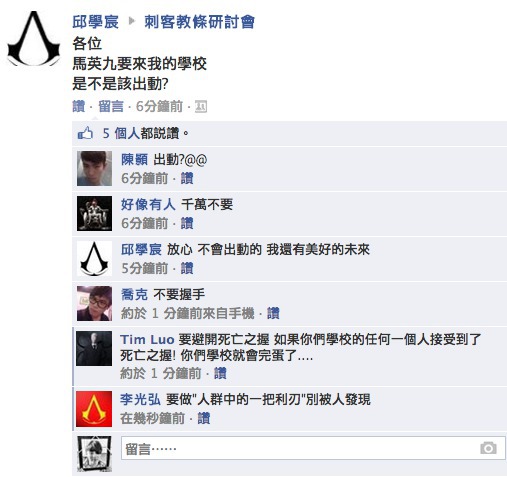Screen dimensions: 507x477
Task: Like 陳顥's comment 出動?@@
Action: (187, 178)
